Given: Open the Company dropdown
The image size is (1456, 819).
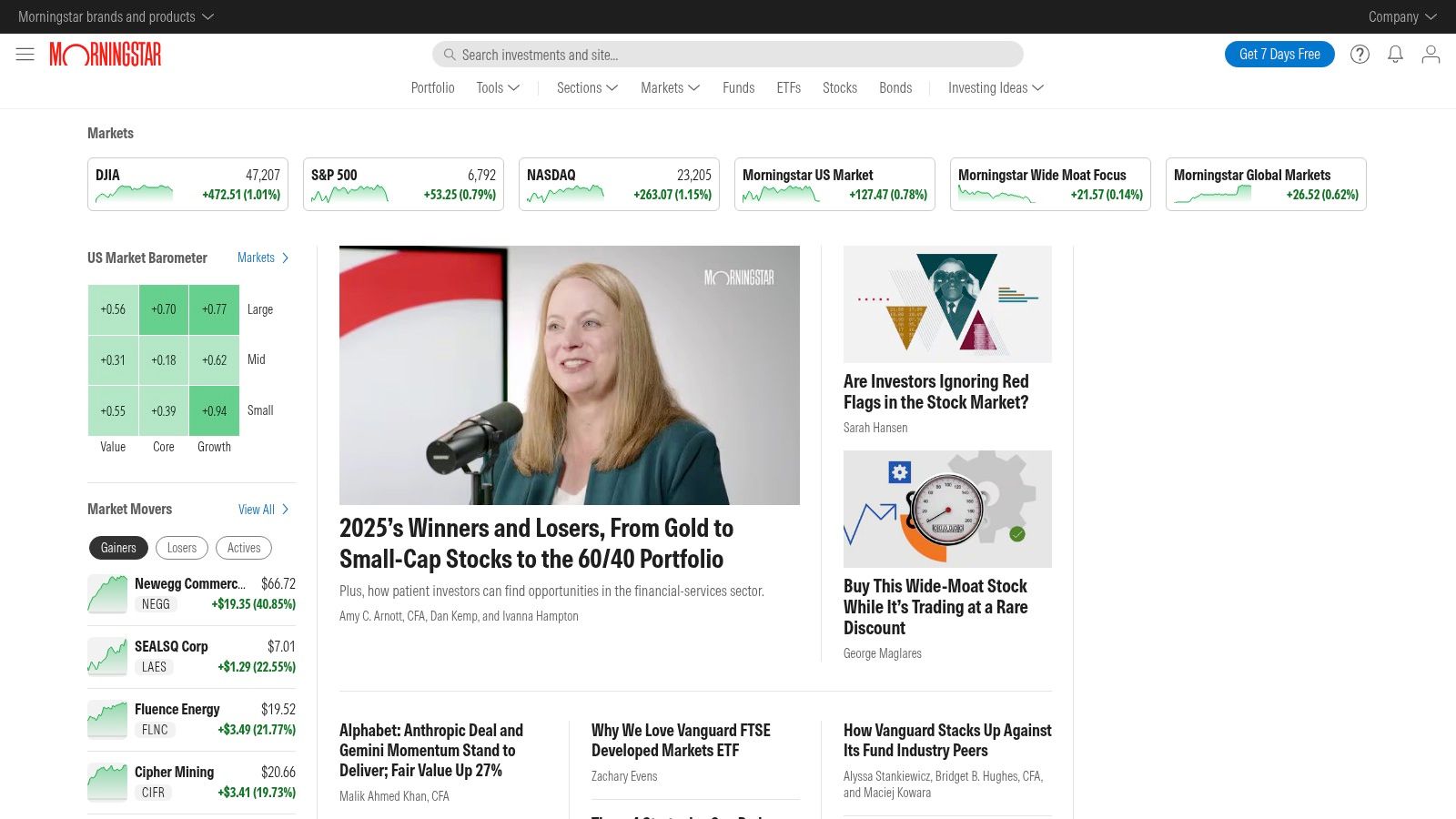Looking at the screenshot, I should coord(1401,16).
